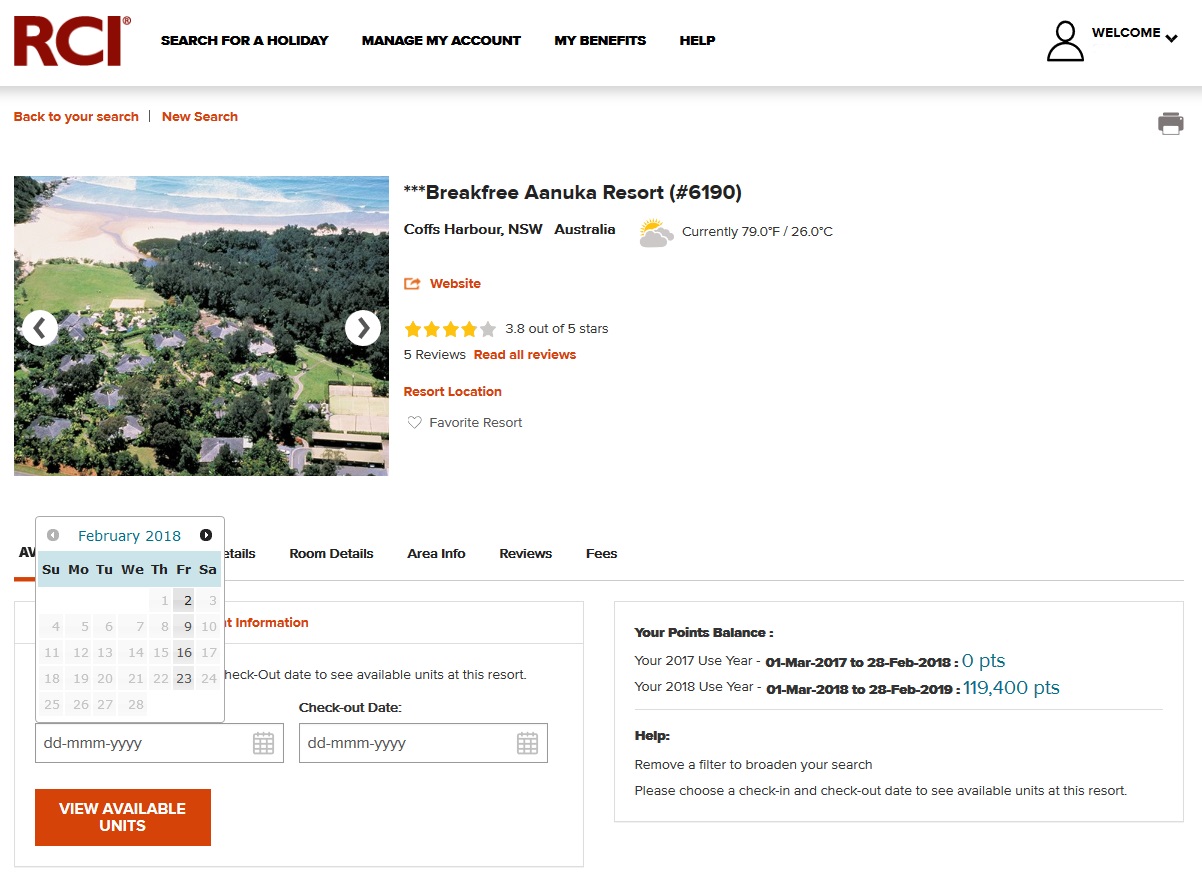Select February 2 in calendar
Viewport: 1202px width, 878px height.
tap(184, 600)
